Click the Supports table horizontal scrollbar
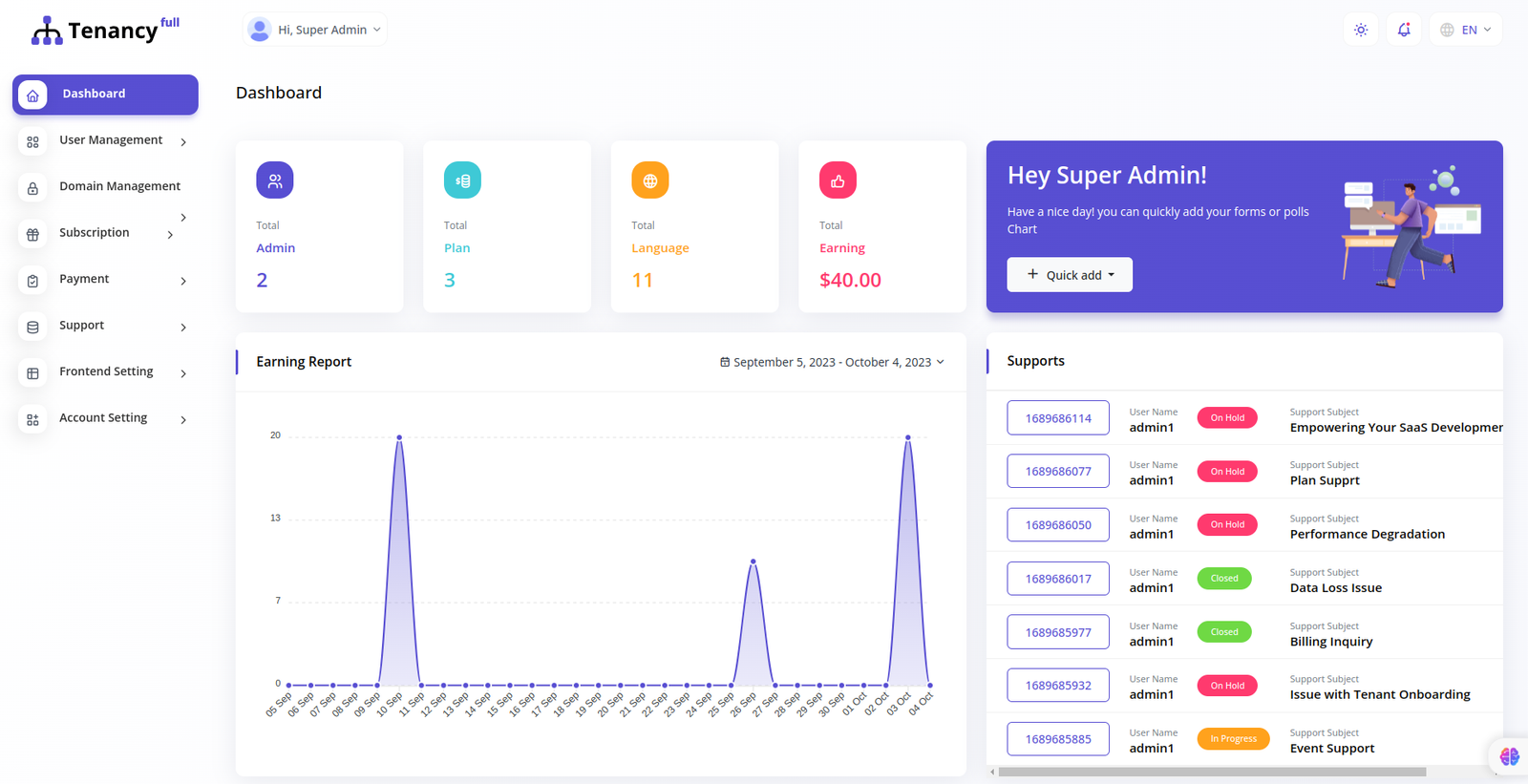The image size is (1528, 784). [1211, 772]
